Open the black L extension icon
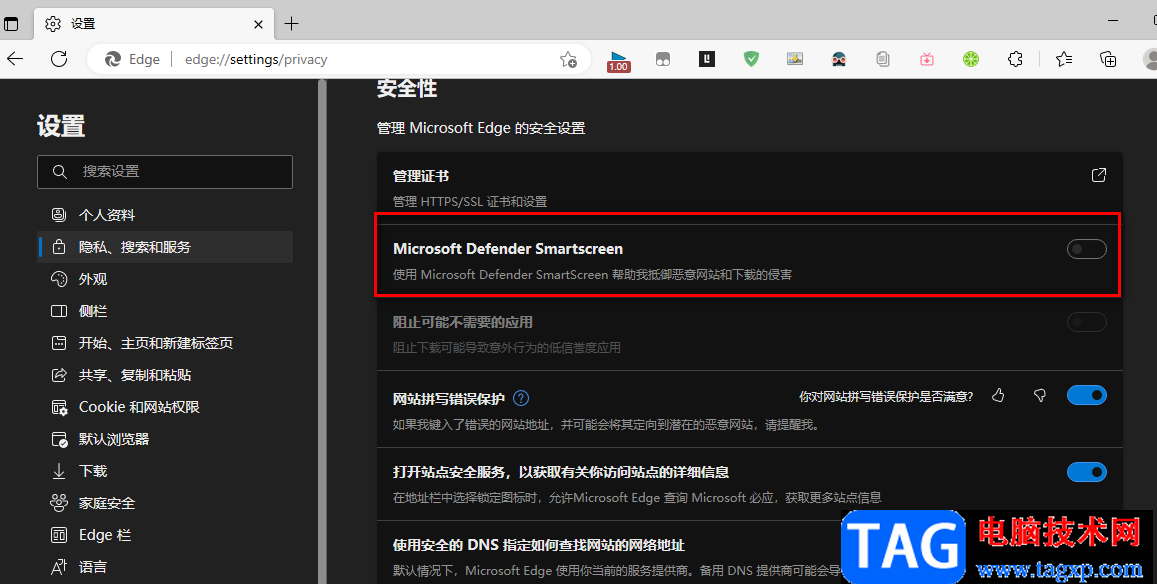This screenshot has width=1157, height=584. (707, 59)
